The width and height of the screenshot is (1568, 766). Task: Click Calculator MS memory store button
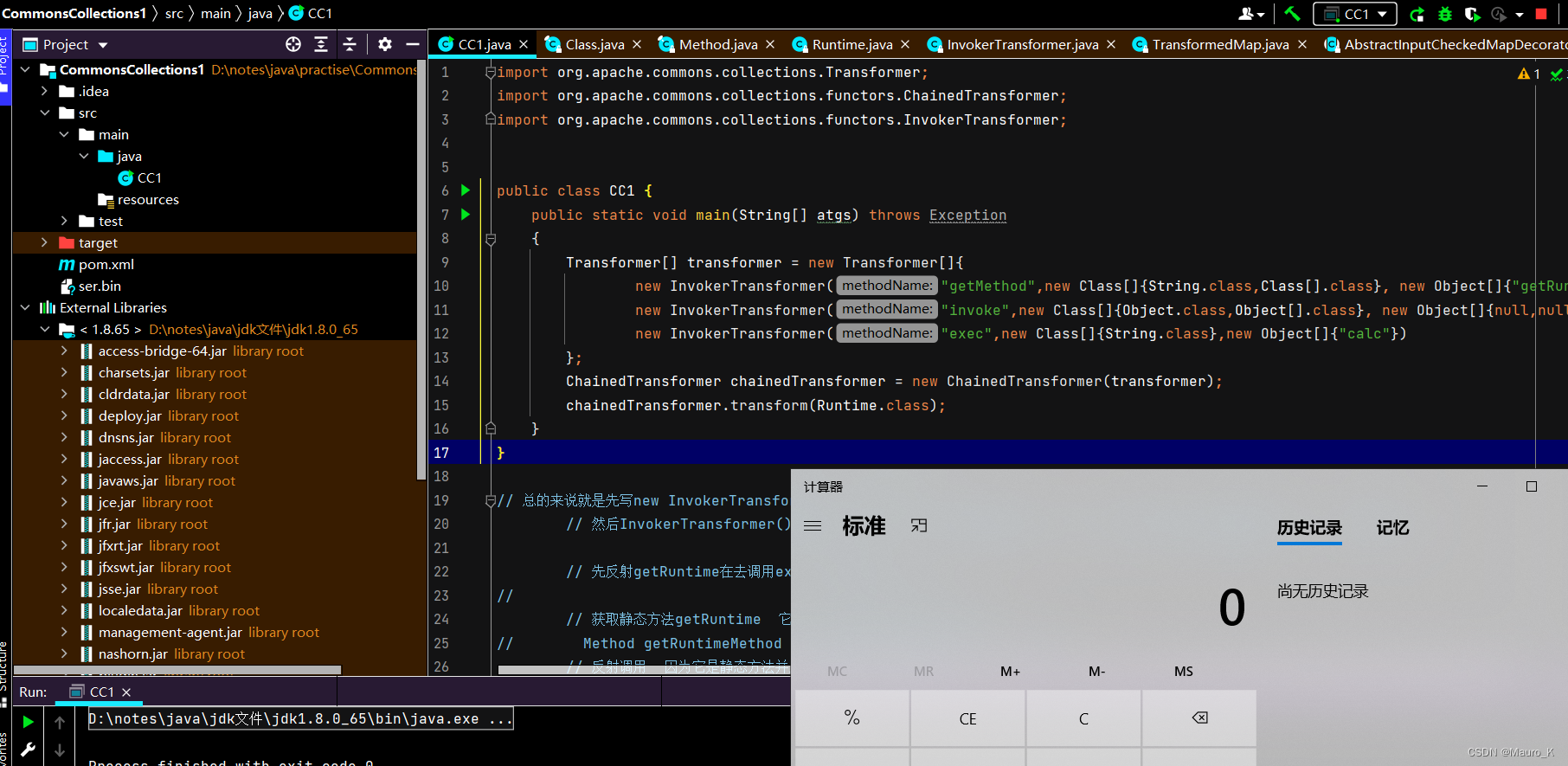coord(1183,672)
